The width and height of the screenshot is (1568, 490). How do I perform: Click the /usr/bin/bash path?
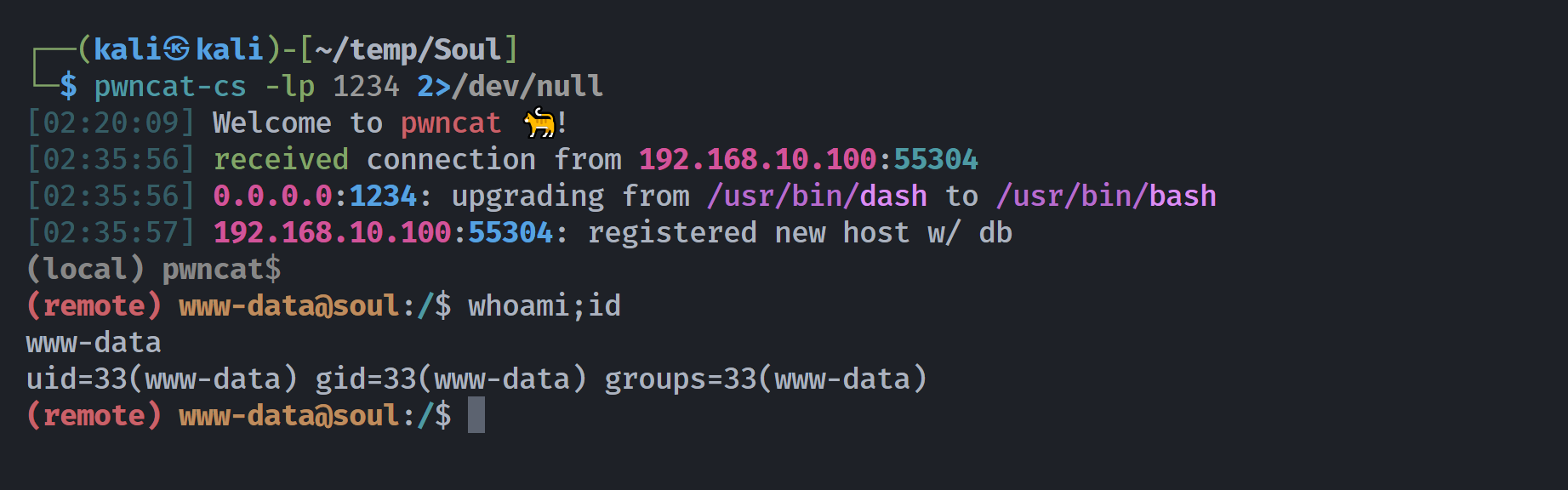[1106, 197]
